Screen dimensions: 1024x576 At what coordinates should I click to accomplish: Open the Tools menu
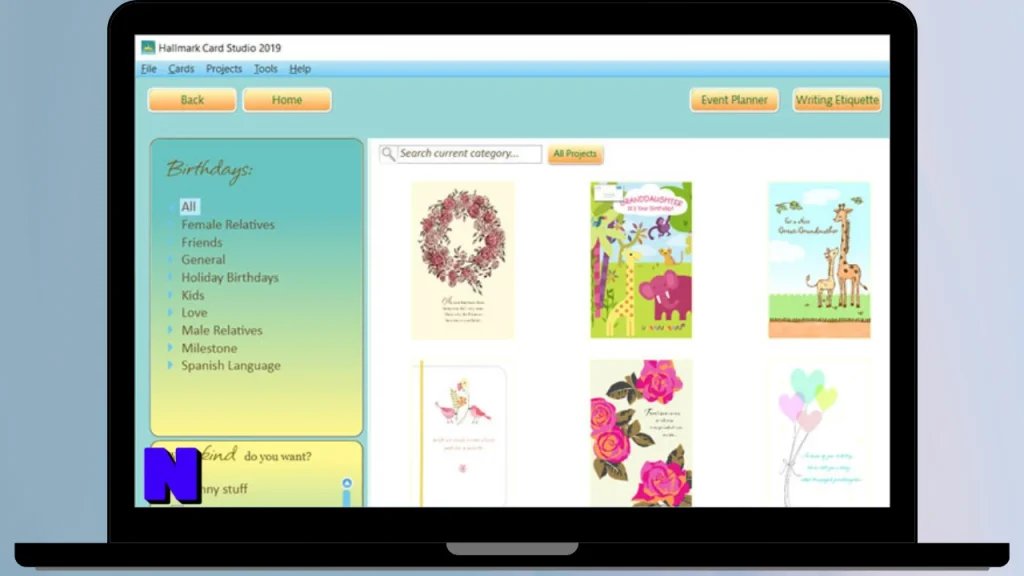(x=265, y=69)
